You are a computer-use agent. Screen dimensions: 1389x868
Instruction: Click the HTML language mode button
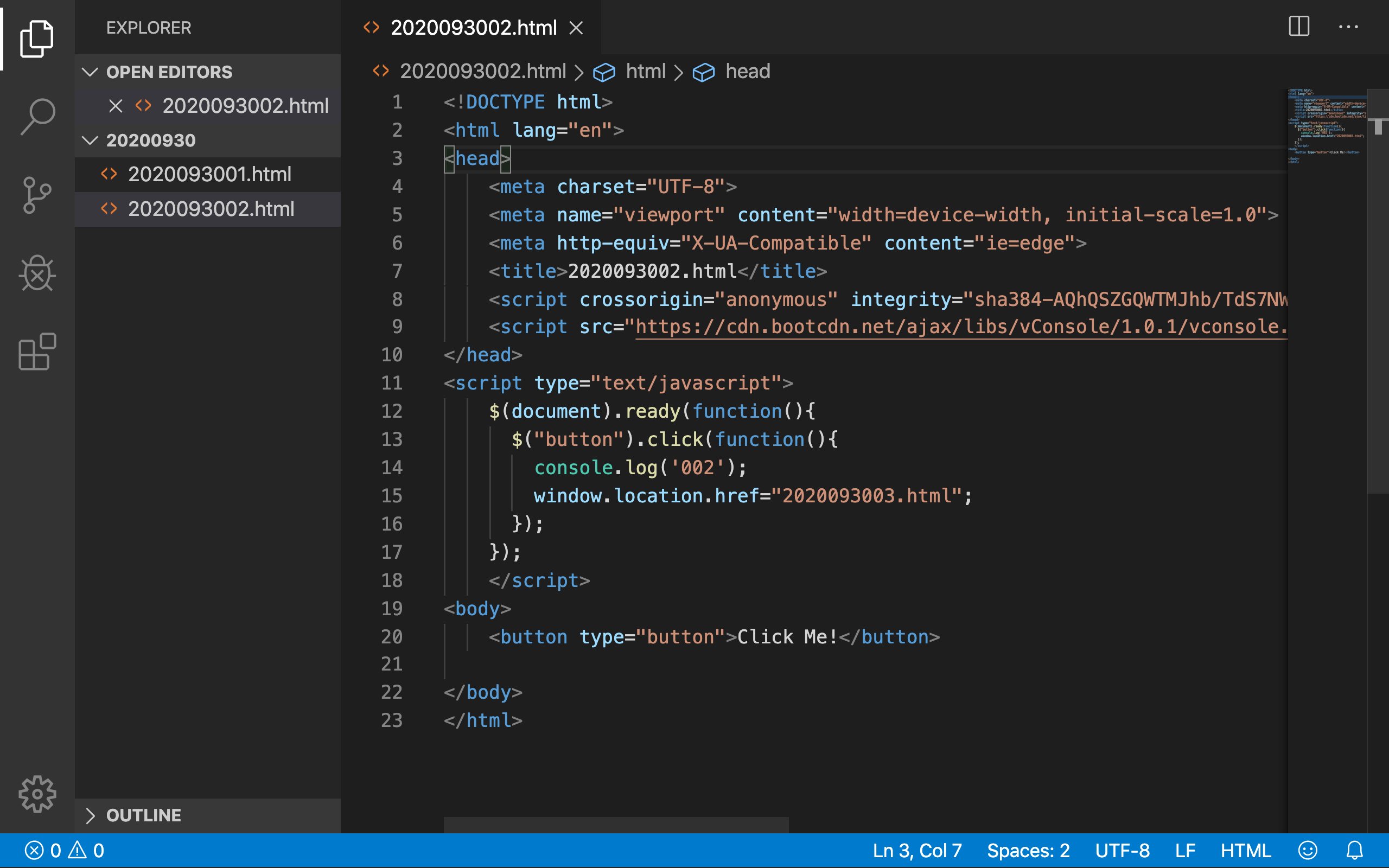coord(1246,850)
